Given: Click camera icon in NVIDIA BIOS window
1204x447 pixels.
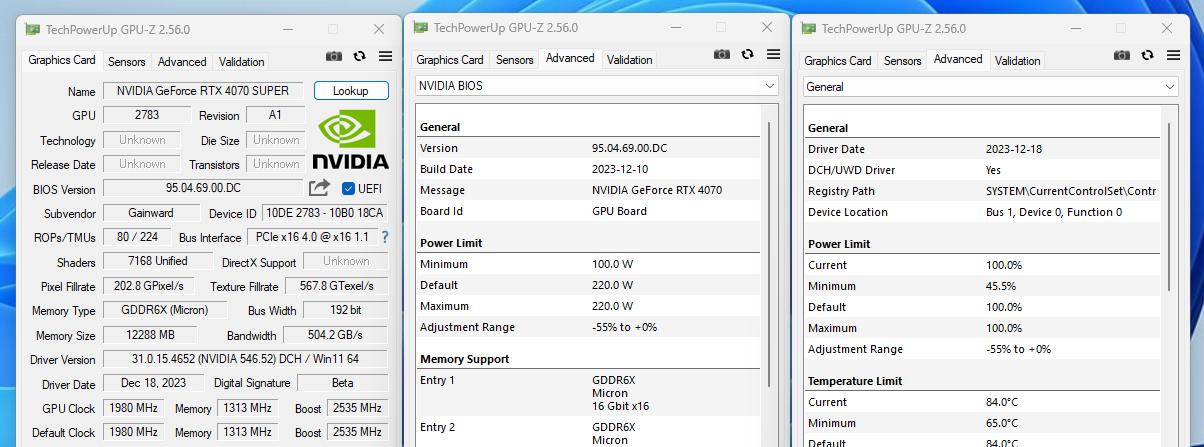Looking at the screenshot, I should click(722, 55).
